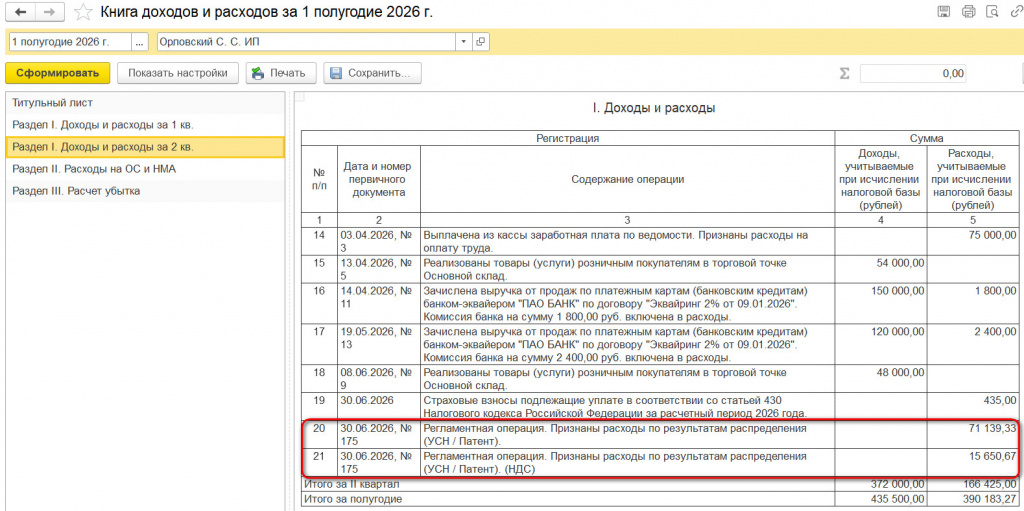This screenshot has width=1024, height=511.
Task: Select the cell 03.04.2026, № 3
Action: coord(377,241)
